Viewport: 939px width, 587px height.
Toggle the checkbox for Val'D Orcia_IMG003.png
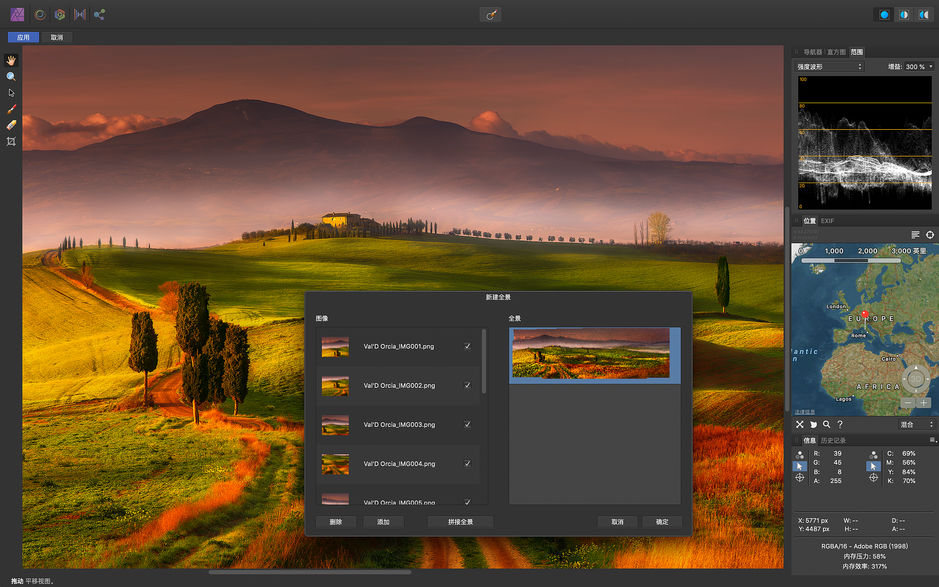pos(466,424)
